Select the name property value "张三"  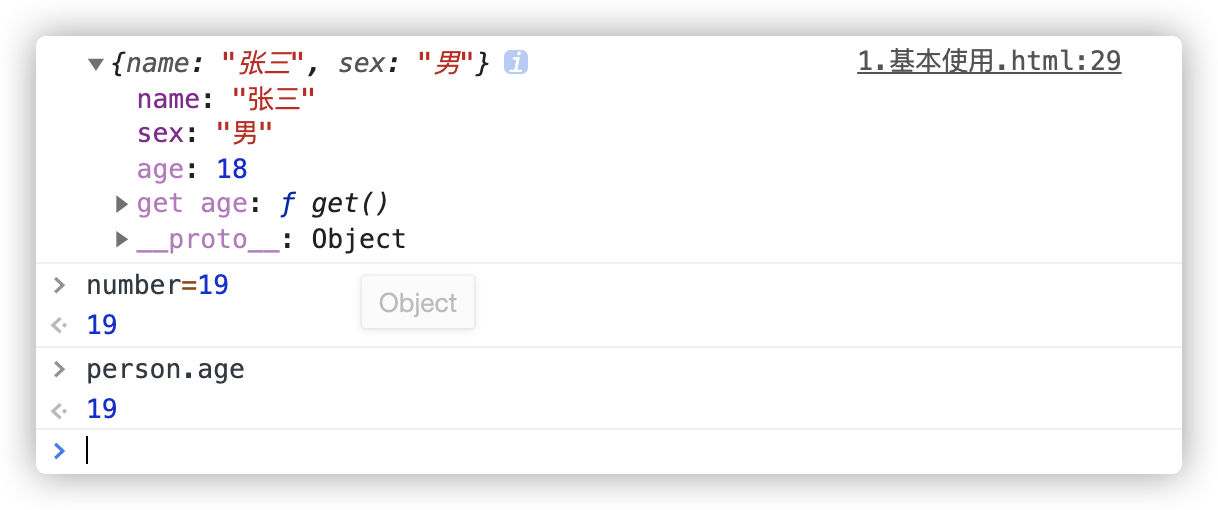point(273,99)
